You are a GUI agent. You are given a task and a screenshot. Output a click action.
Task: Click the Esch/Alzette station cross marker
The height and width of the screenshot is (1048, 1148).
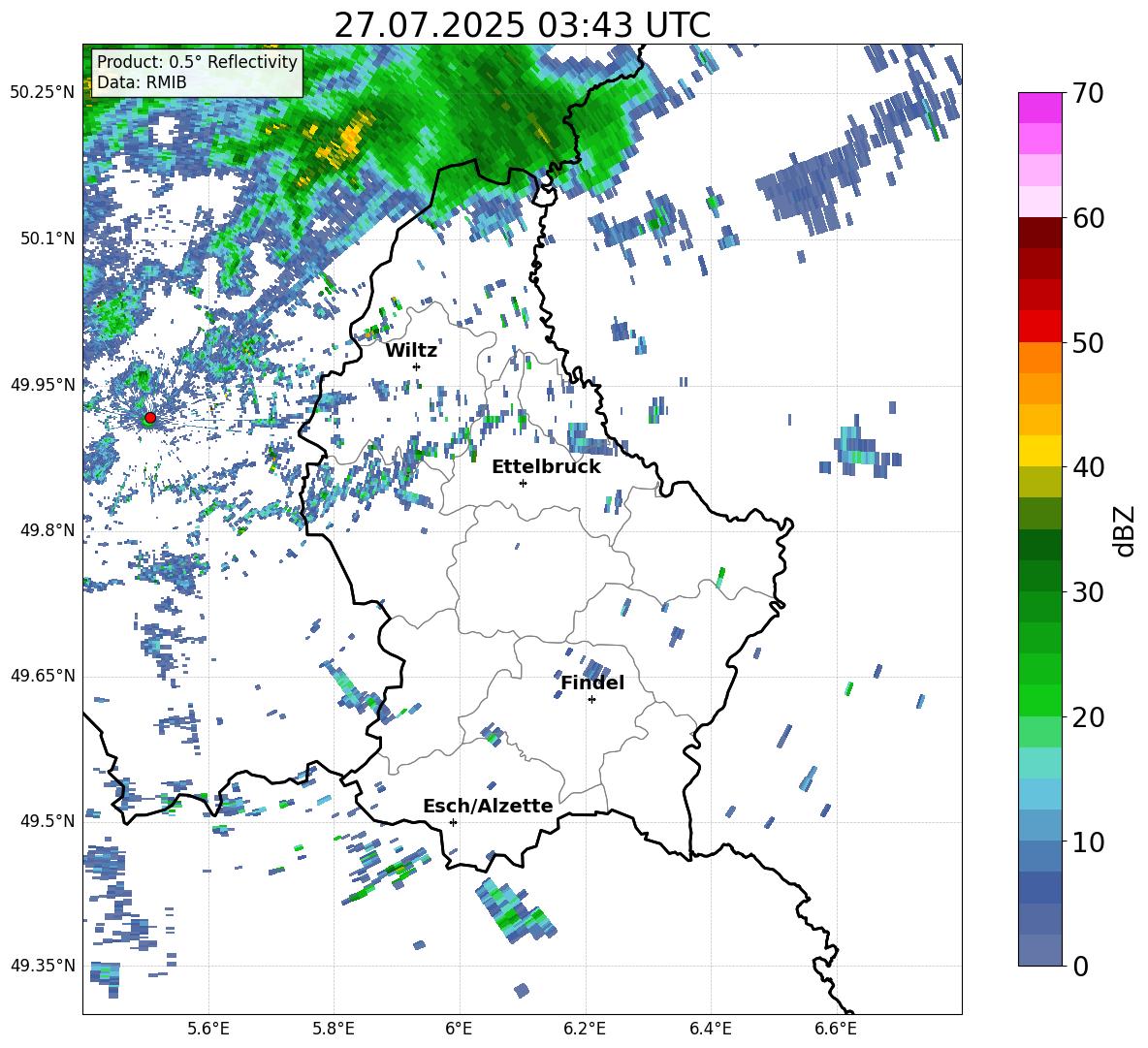(453, 822)
